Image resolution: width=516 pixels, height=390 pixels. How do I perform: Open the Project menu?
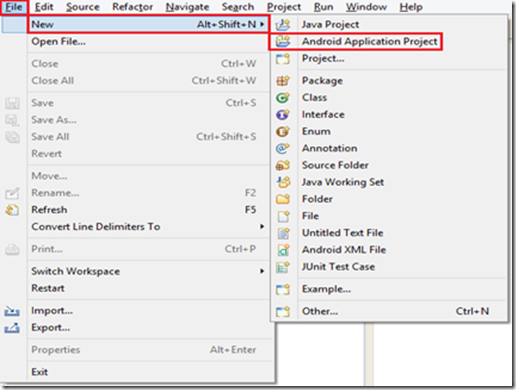284,7
